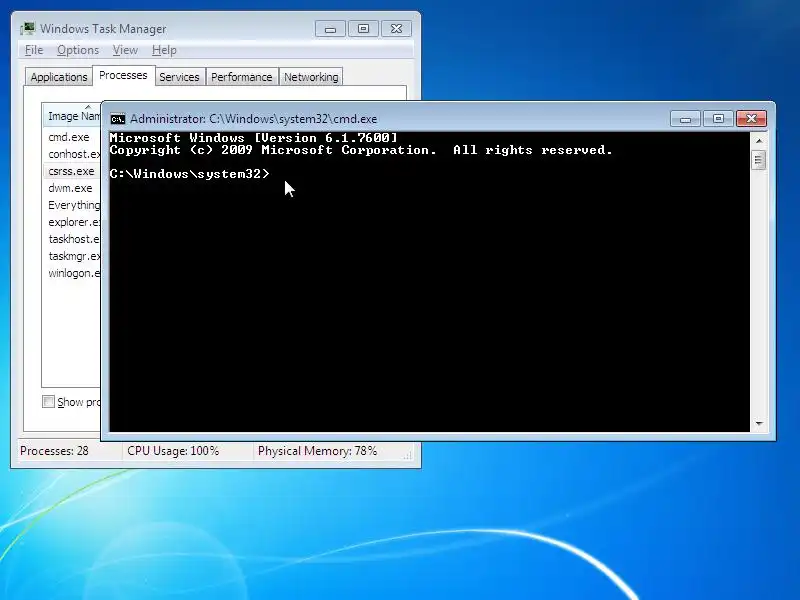Image resolution: width=800 pixels, height=600 pixels.
Task: Click the Microsoft Windows version line
Action: coord(254,138)
